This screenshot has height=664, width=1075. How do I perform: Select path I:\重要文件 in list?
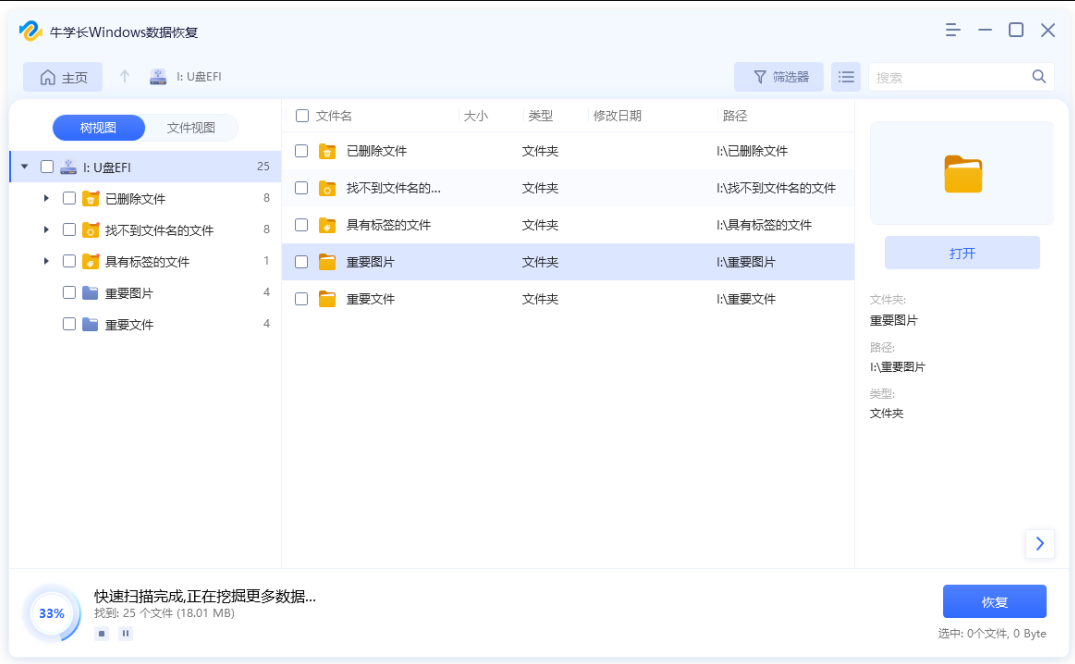(746, 299)
